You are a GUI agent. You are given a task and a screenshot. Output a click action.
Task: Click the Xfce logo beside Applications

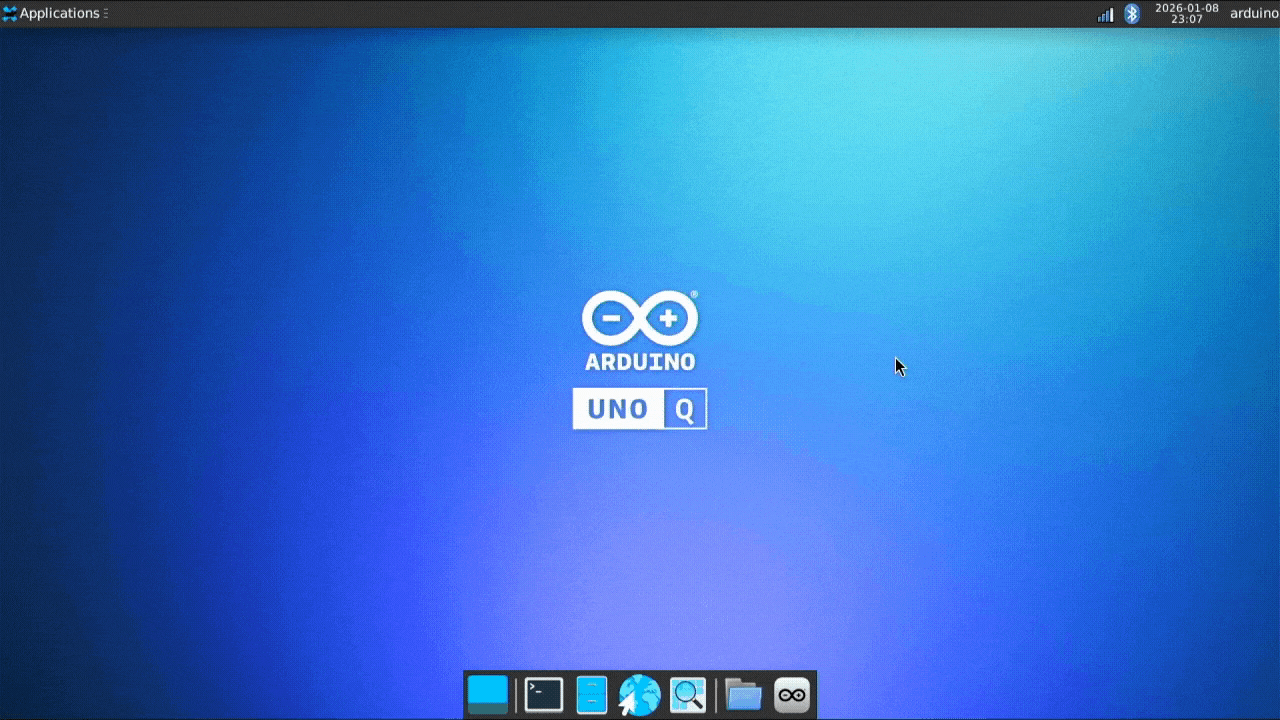coord(10,14)
